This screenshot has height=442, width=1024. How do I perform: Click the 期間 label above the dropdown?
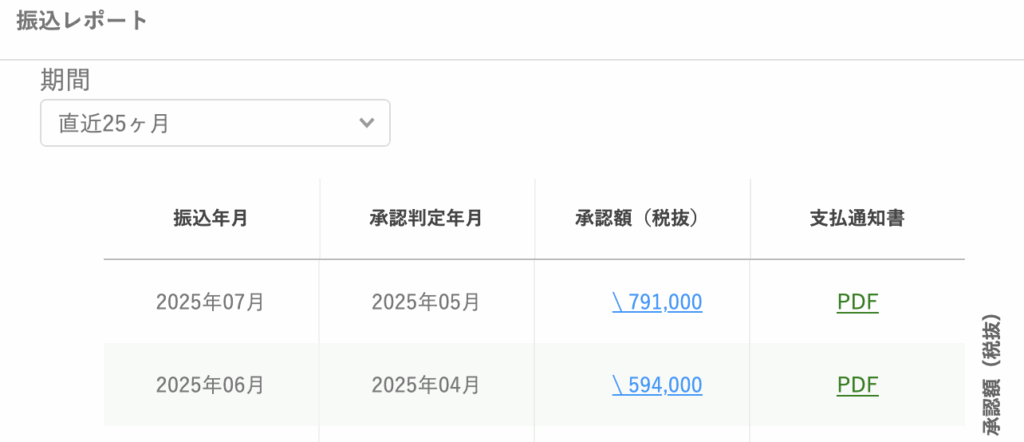(65, 81)
